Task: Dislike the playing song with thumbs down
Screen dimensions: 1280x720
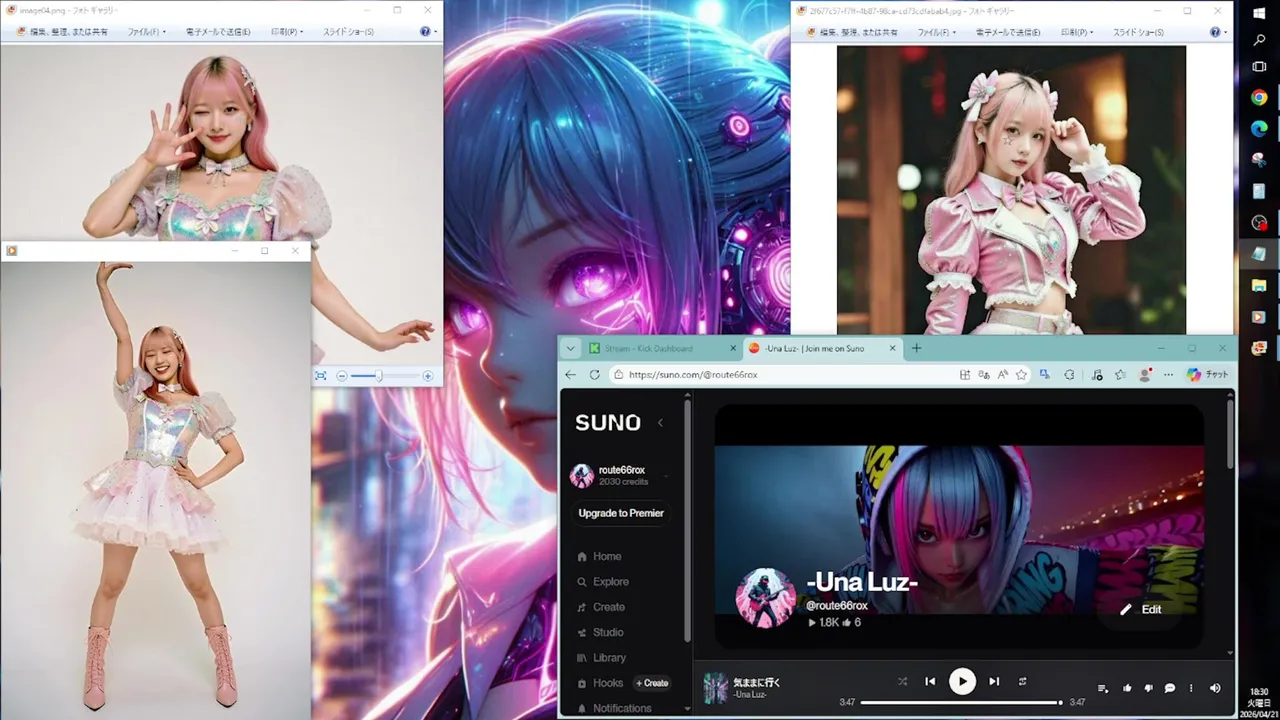Action: tap(1148, 688)
